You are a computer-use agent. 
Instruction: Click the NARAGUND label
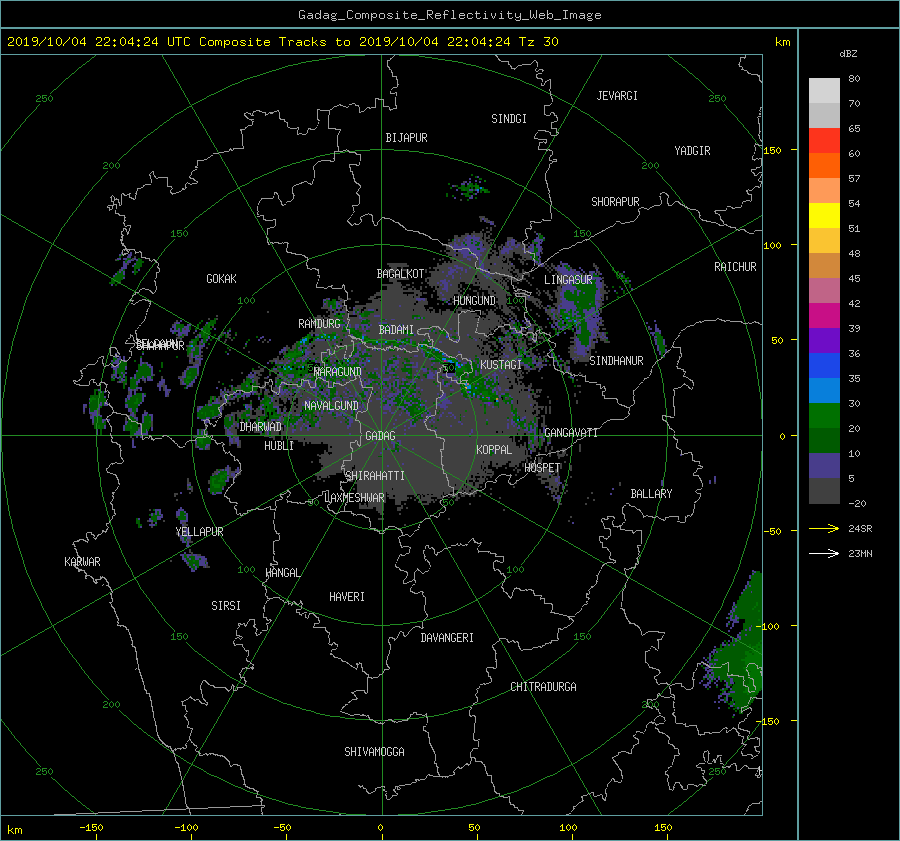tap(338, 372)
